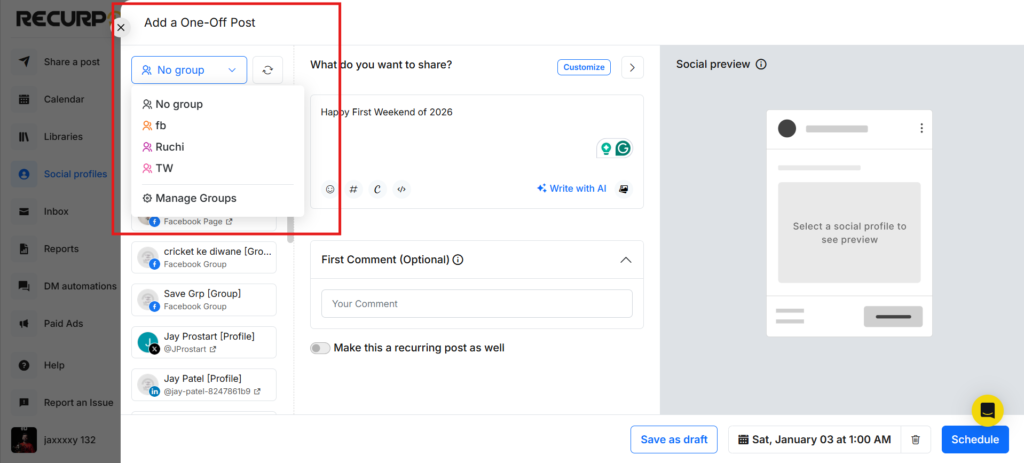The image size is (1024, 463).
Task: Click the hashtag icon
Action: click(x=353, y=189)
